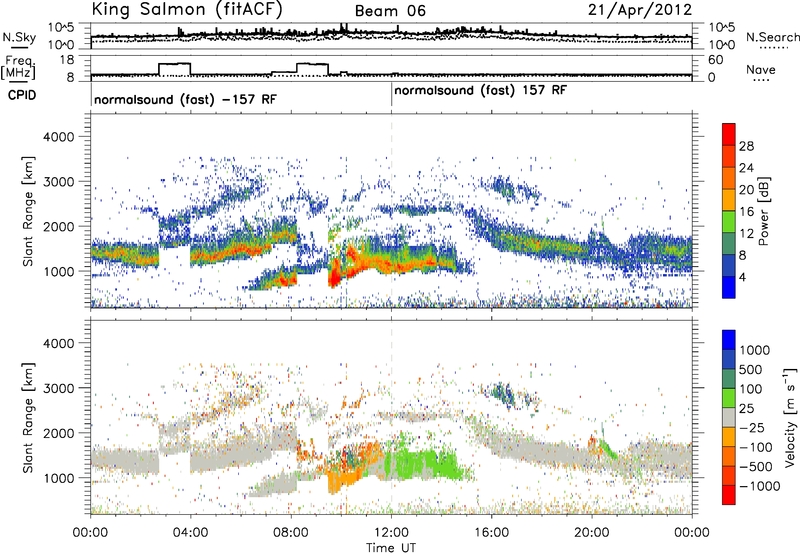
Task: Click 'Slant Range [km]' label of velocity panel
Action: (29, 418)
